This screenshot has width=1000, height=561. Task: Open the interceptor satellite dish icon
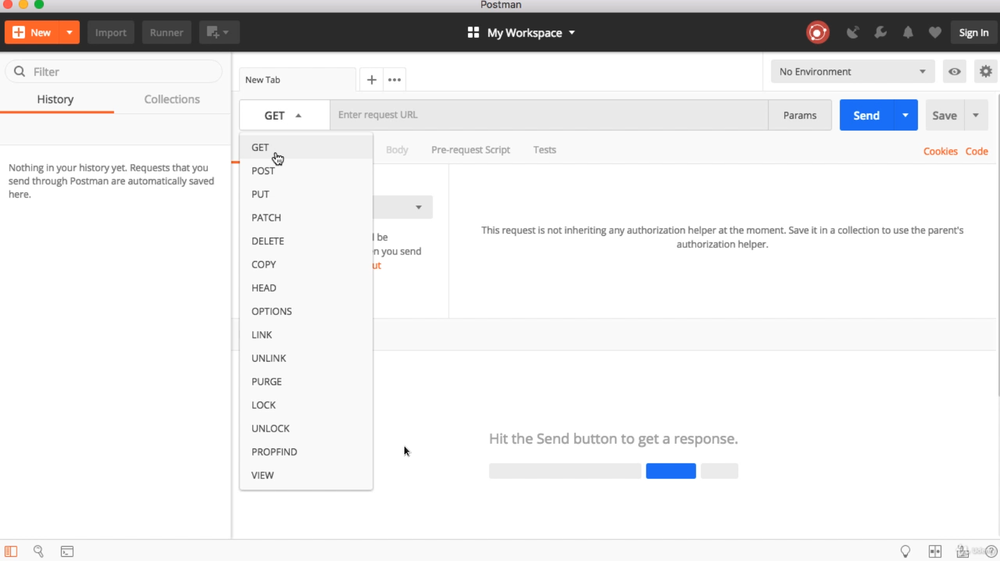pyautogui.click(x=853, y=33)
